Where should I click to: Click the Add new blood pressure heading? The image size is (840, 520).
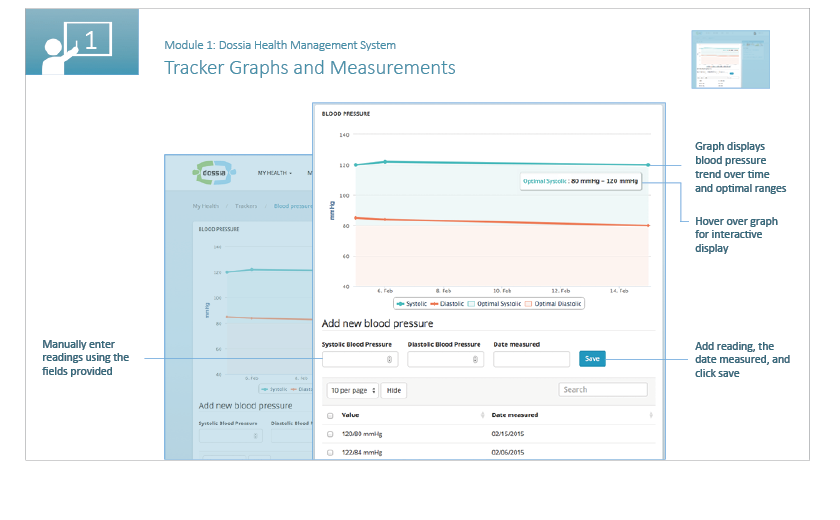click(x=377, y=323)
